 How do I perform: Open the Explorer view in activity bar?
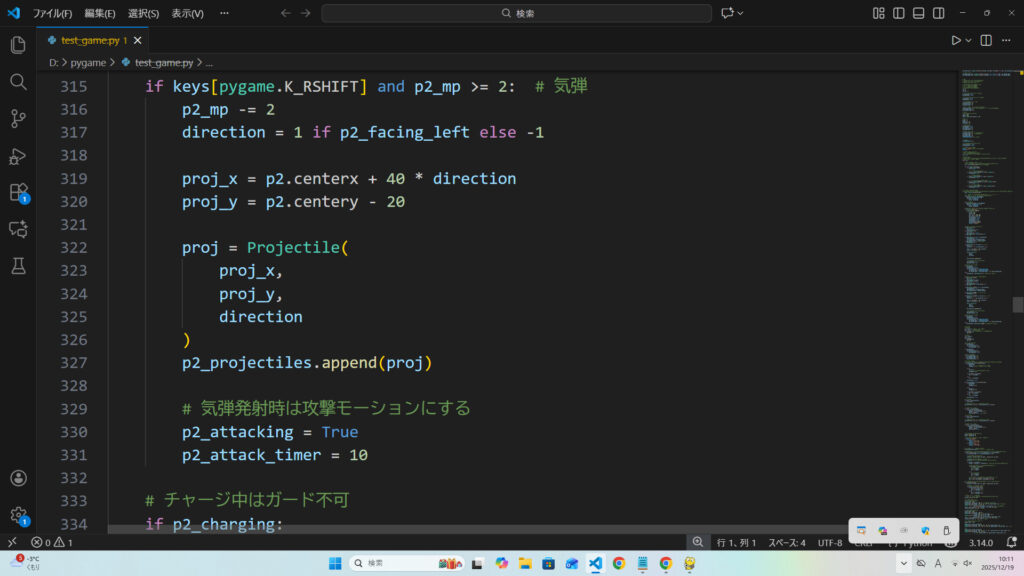pyautogui.click(x=18, y=45)
